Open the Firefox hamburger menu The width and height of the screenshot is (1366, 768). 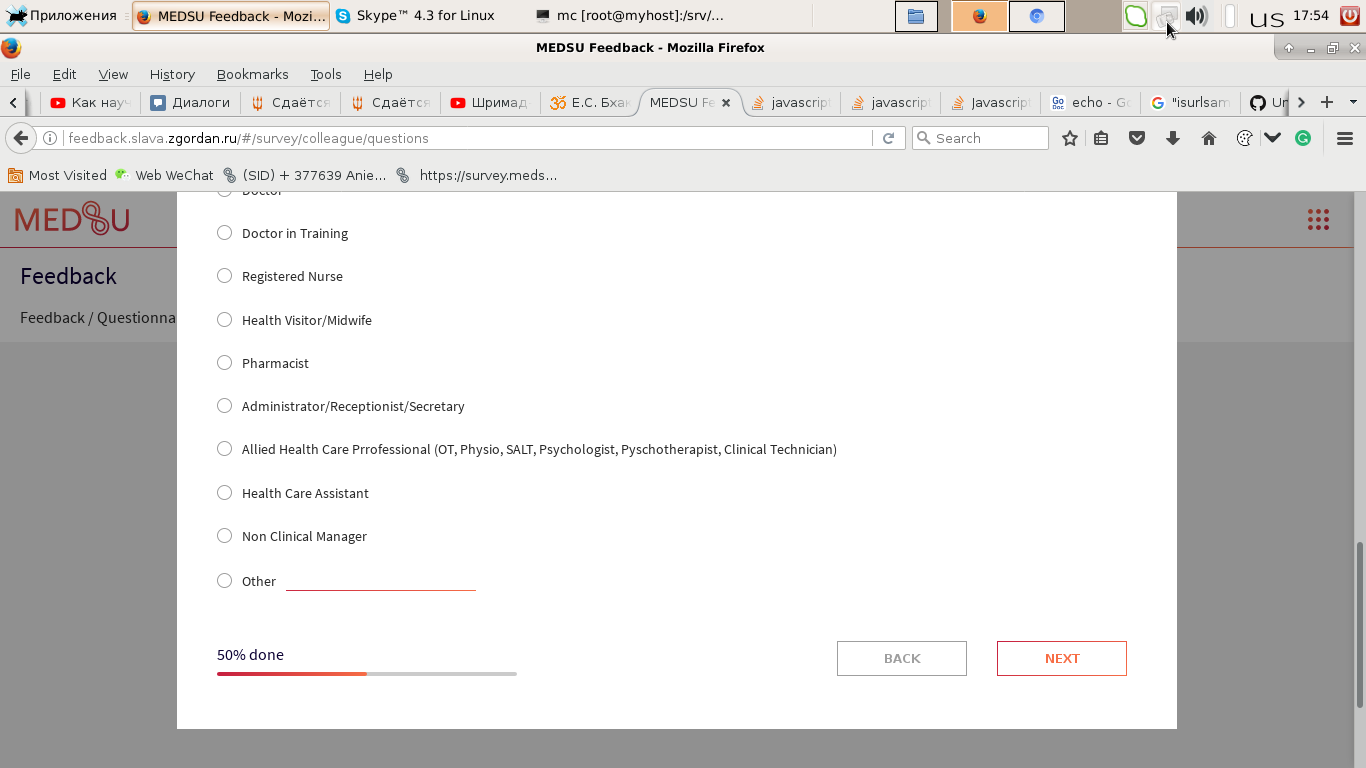[1345, 138]
